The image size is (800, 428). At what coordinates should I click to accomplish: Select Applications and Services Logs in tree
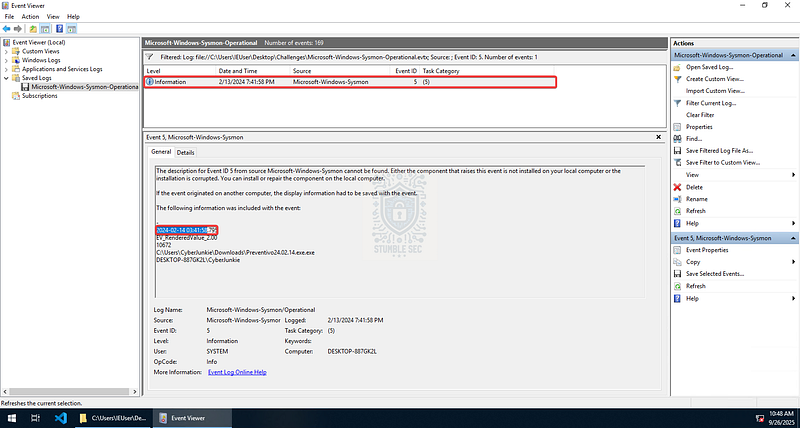coord(62,69)
